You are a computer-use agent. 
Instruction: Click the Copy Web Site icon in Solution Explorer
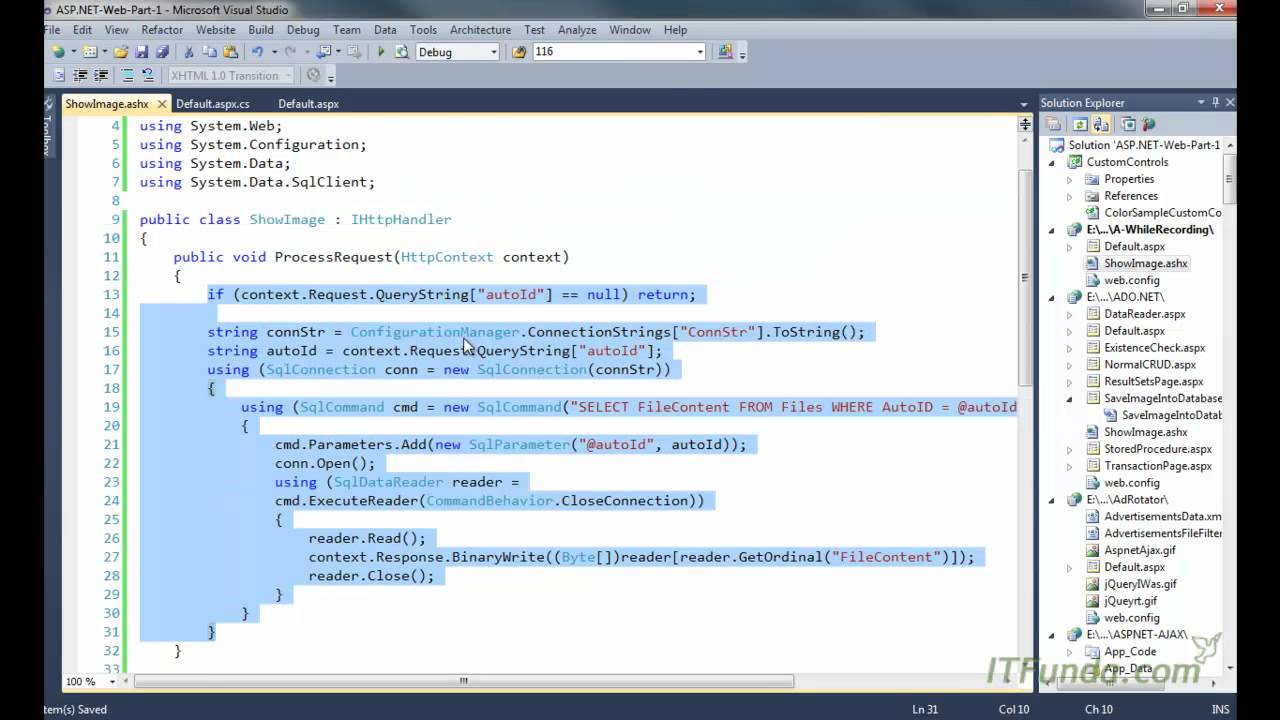click(1128, 124)
